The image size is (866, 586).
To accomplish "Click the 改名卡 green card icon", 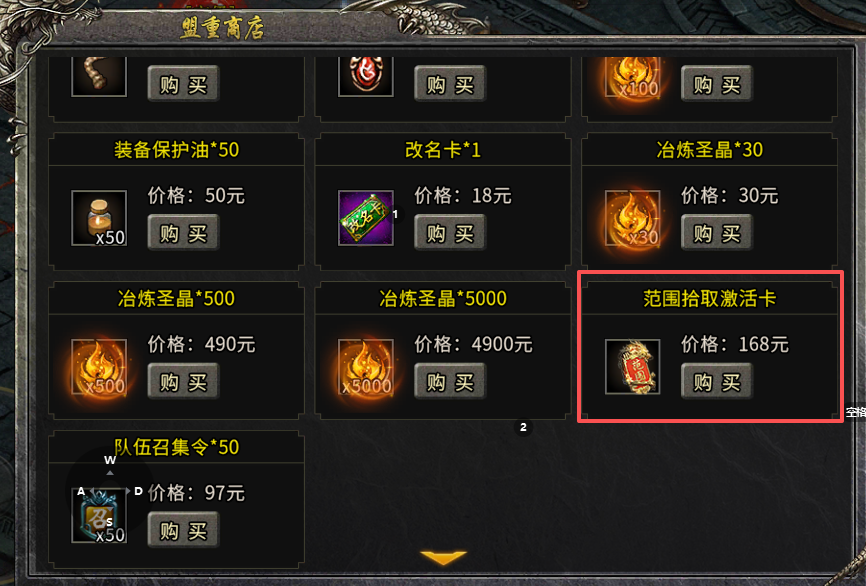I will [x=366, y=218].
